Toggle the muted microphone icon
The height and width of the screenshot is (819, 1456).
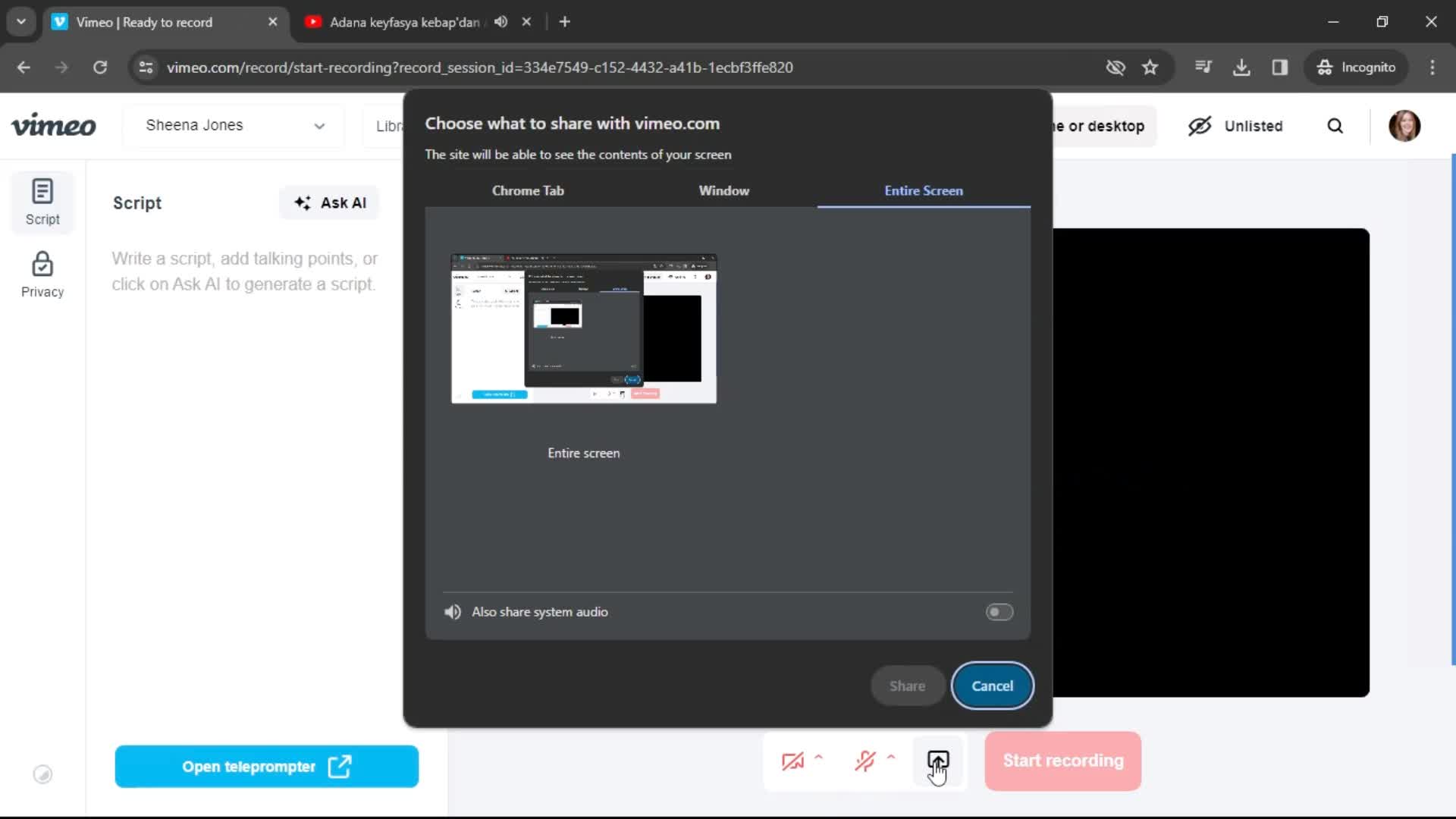[865, 761]
